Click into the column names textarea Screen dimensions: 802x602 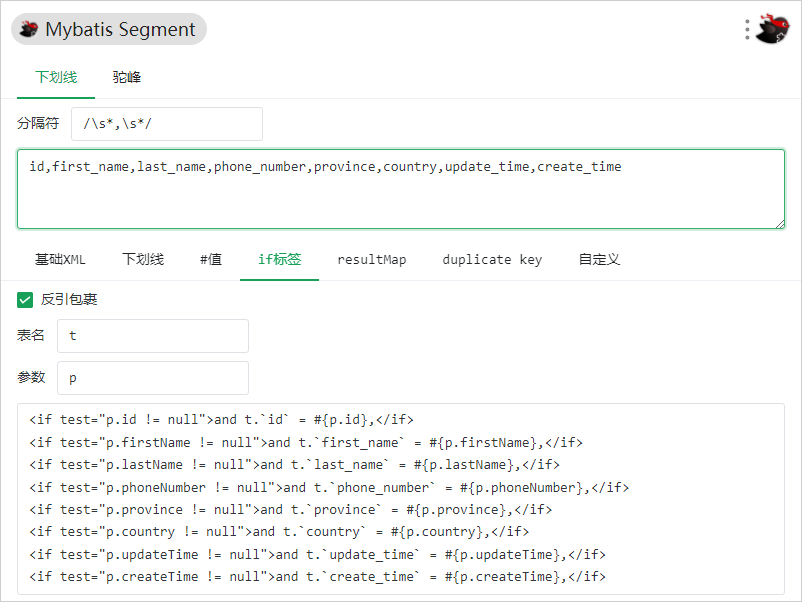(x=401, y=189)
